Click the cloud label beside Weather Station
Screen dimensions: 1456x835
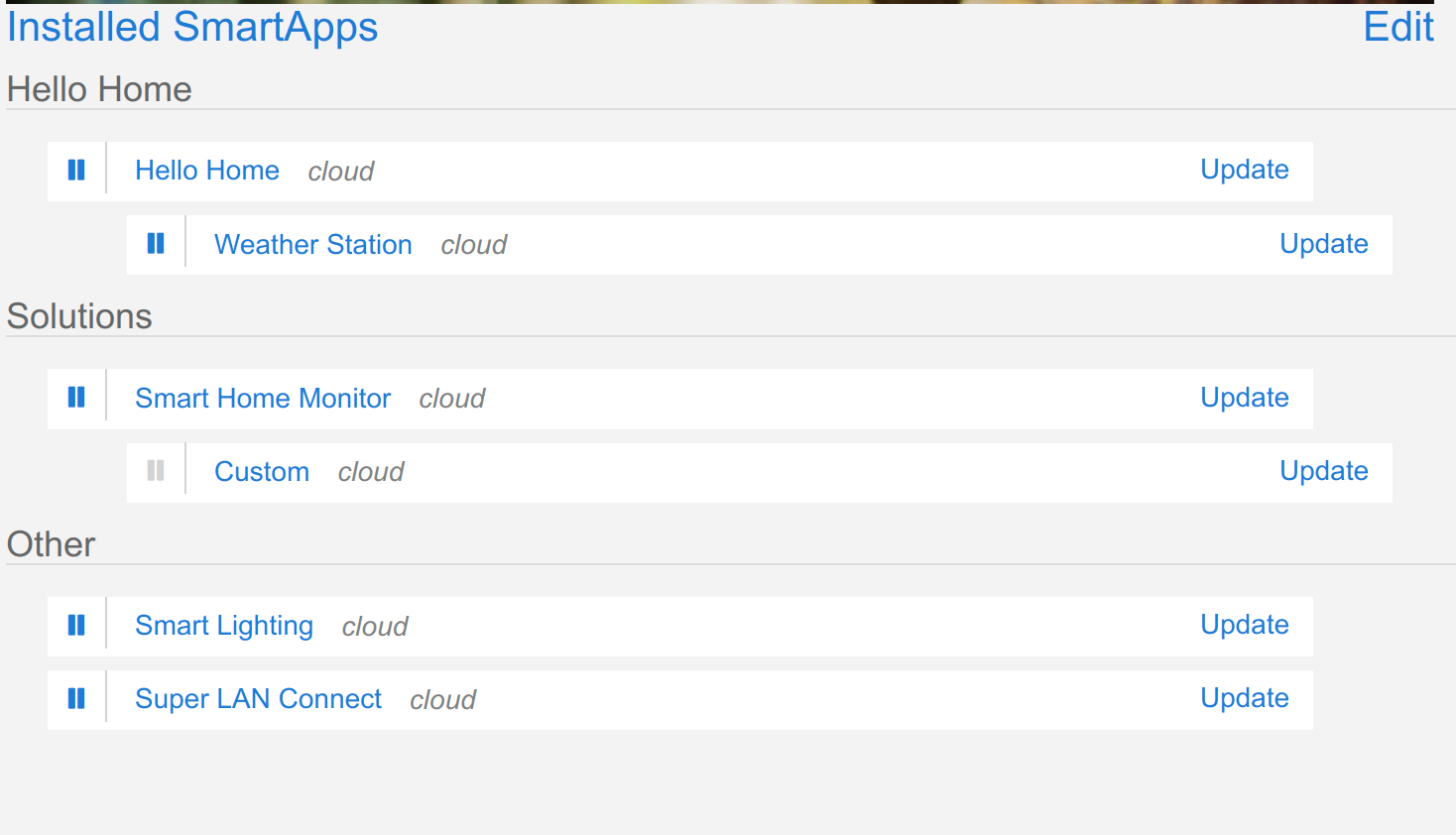pos(474,245)
